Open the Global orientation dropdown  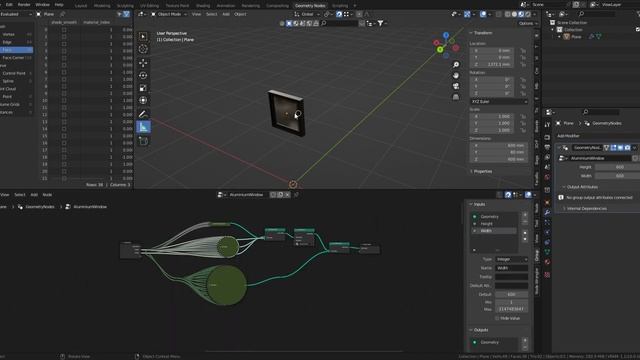click(306, 14)
